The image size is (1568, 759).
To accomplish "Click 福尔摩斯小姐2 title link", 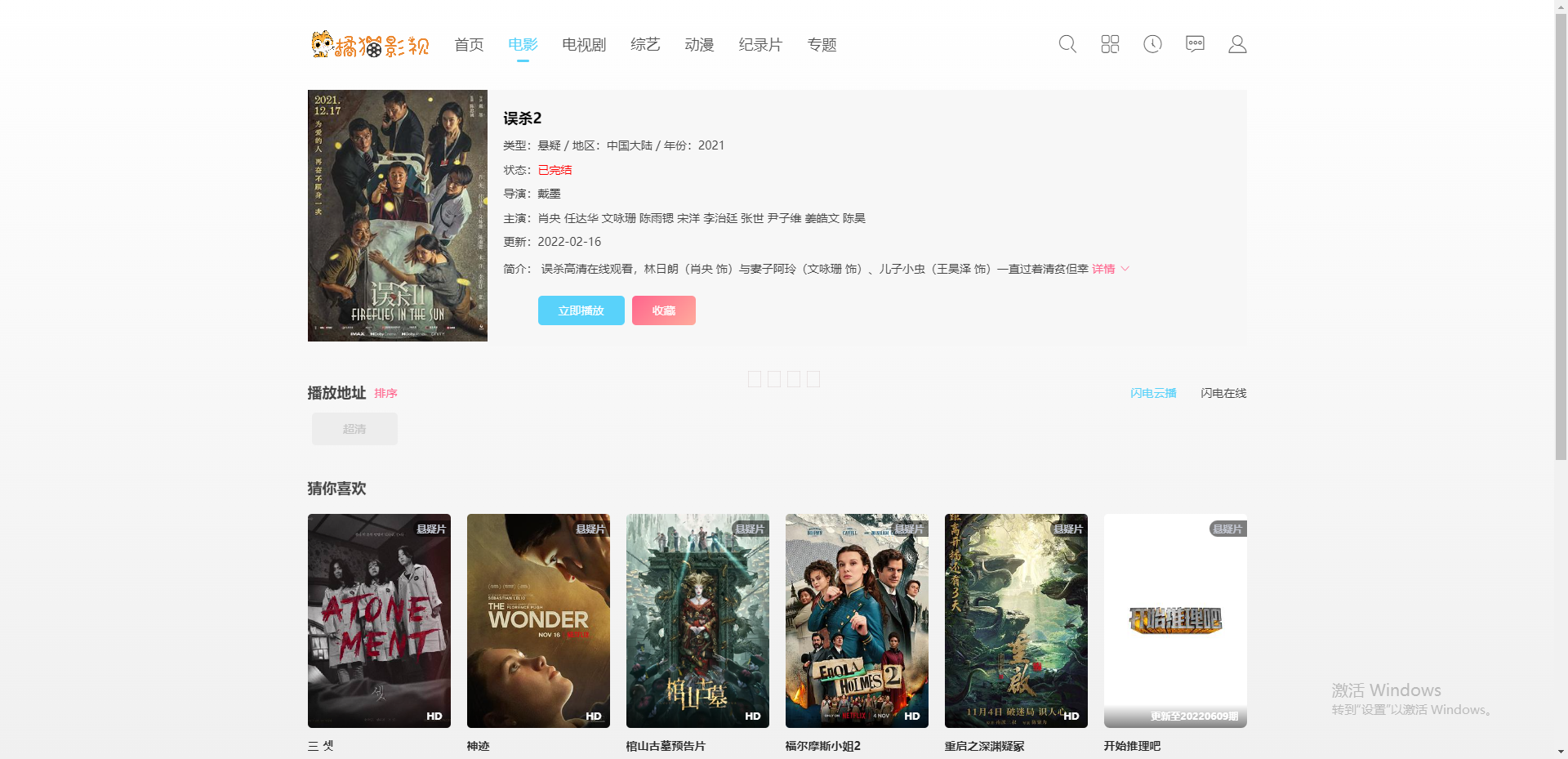I will [x=823, y=746].
